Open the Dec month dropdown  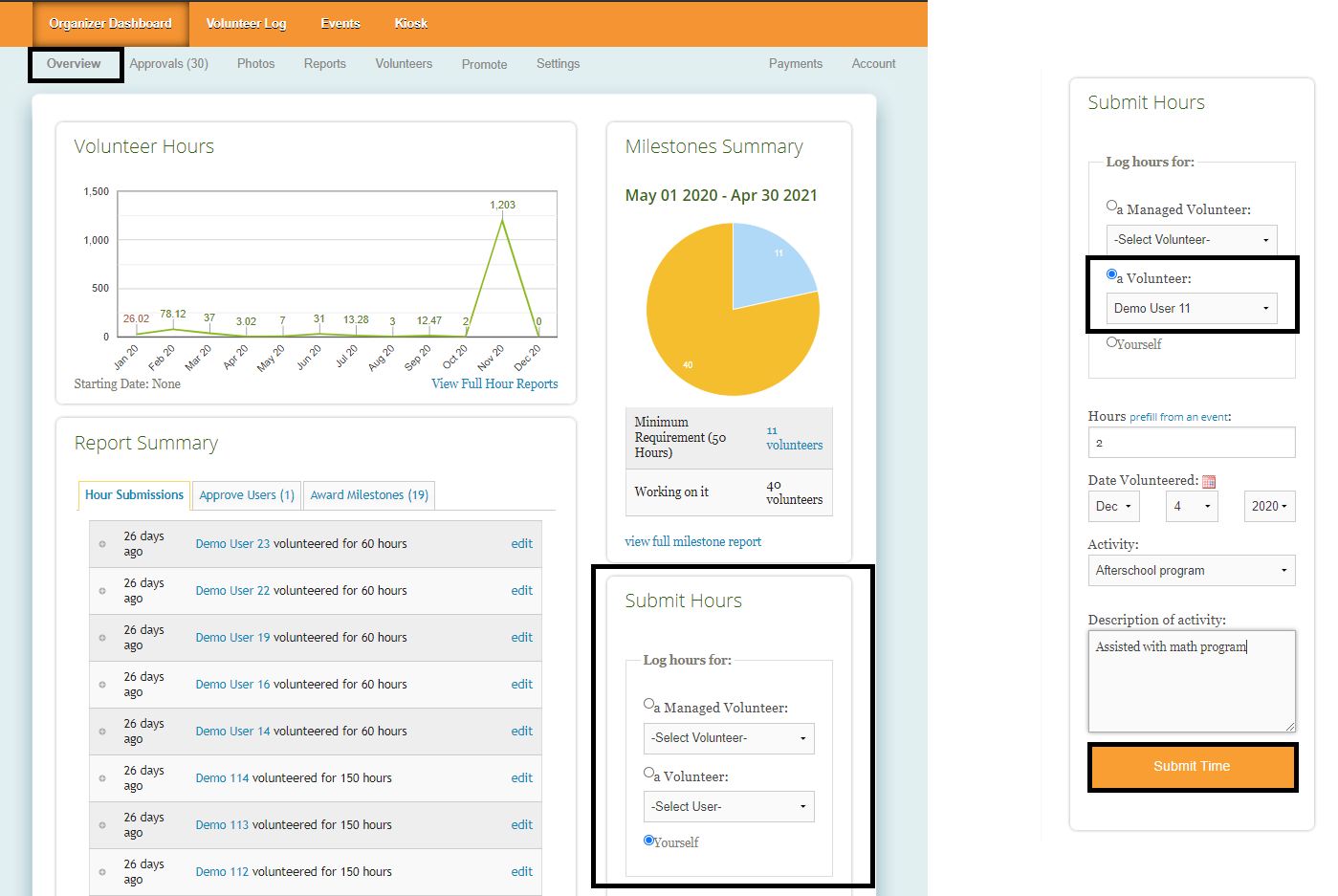click(x=1113, y=507)
